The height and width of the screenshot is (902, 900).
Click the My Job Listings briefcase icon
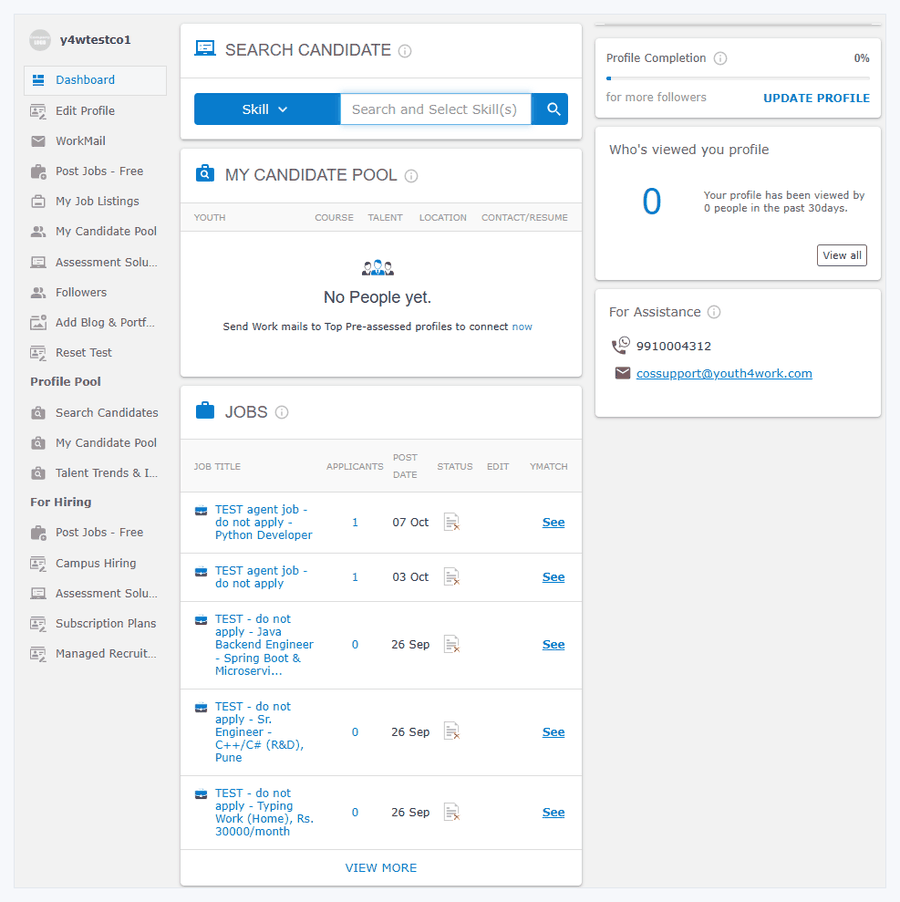(x=39, y=201)
